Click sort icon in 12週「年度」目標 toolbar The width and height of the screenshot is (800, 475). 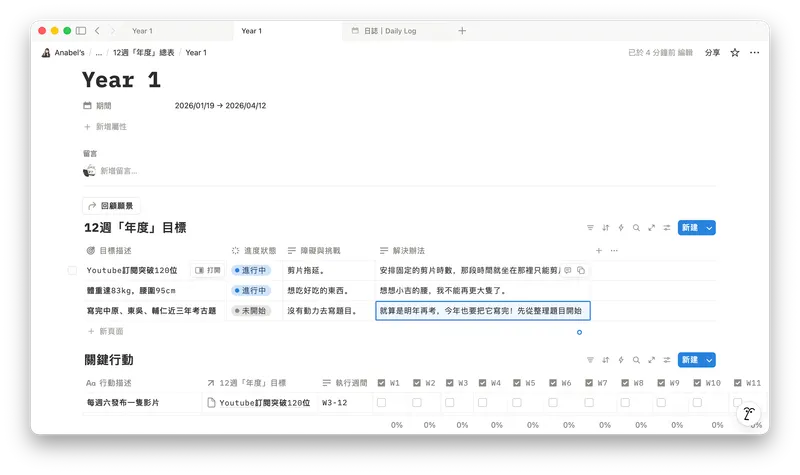[x=606, y=228]
